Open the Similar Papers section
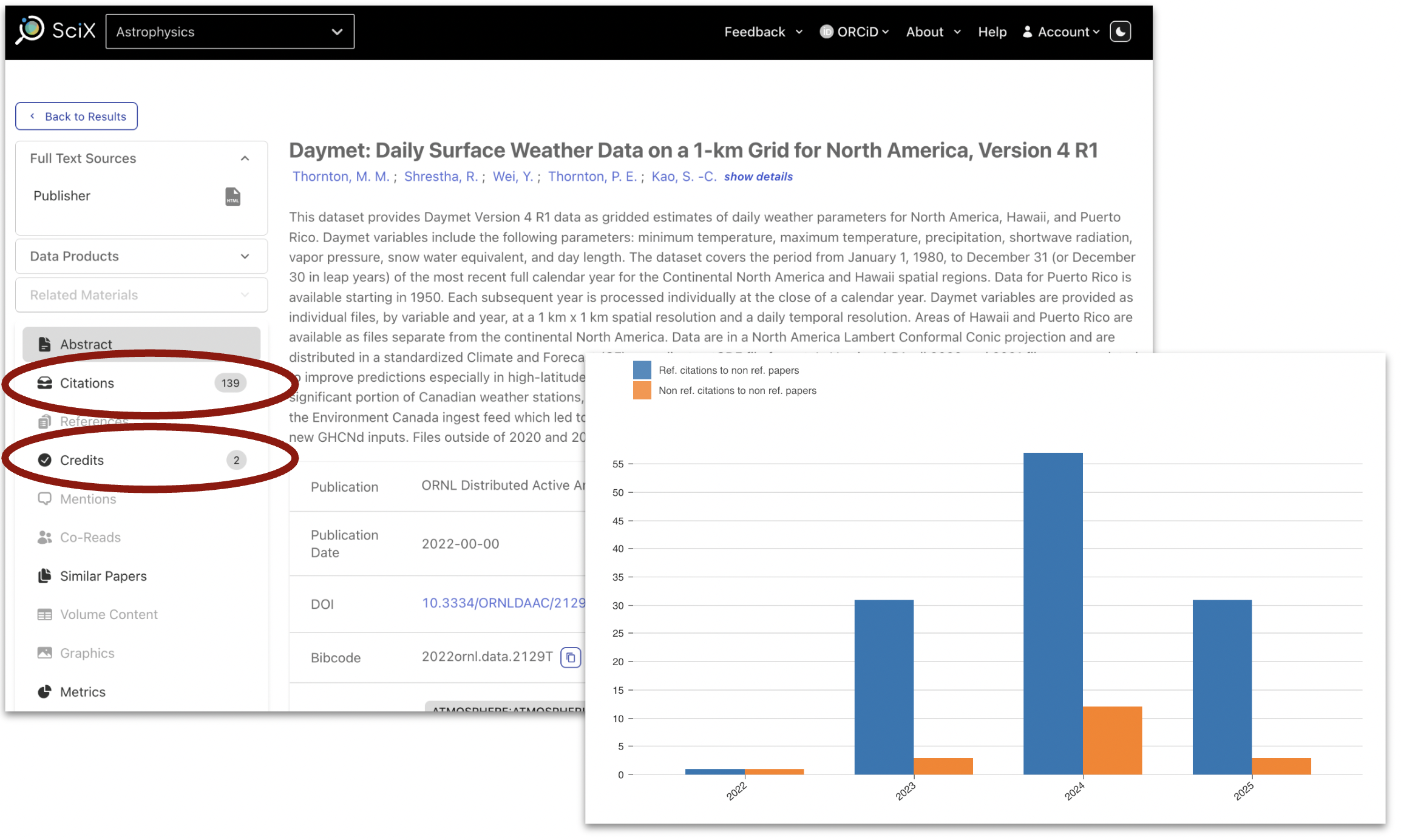This screenshot has width=1401, height=840. tap(103, 576)
